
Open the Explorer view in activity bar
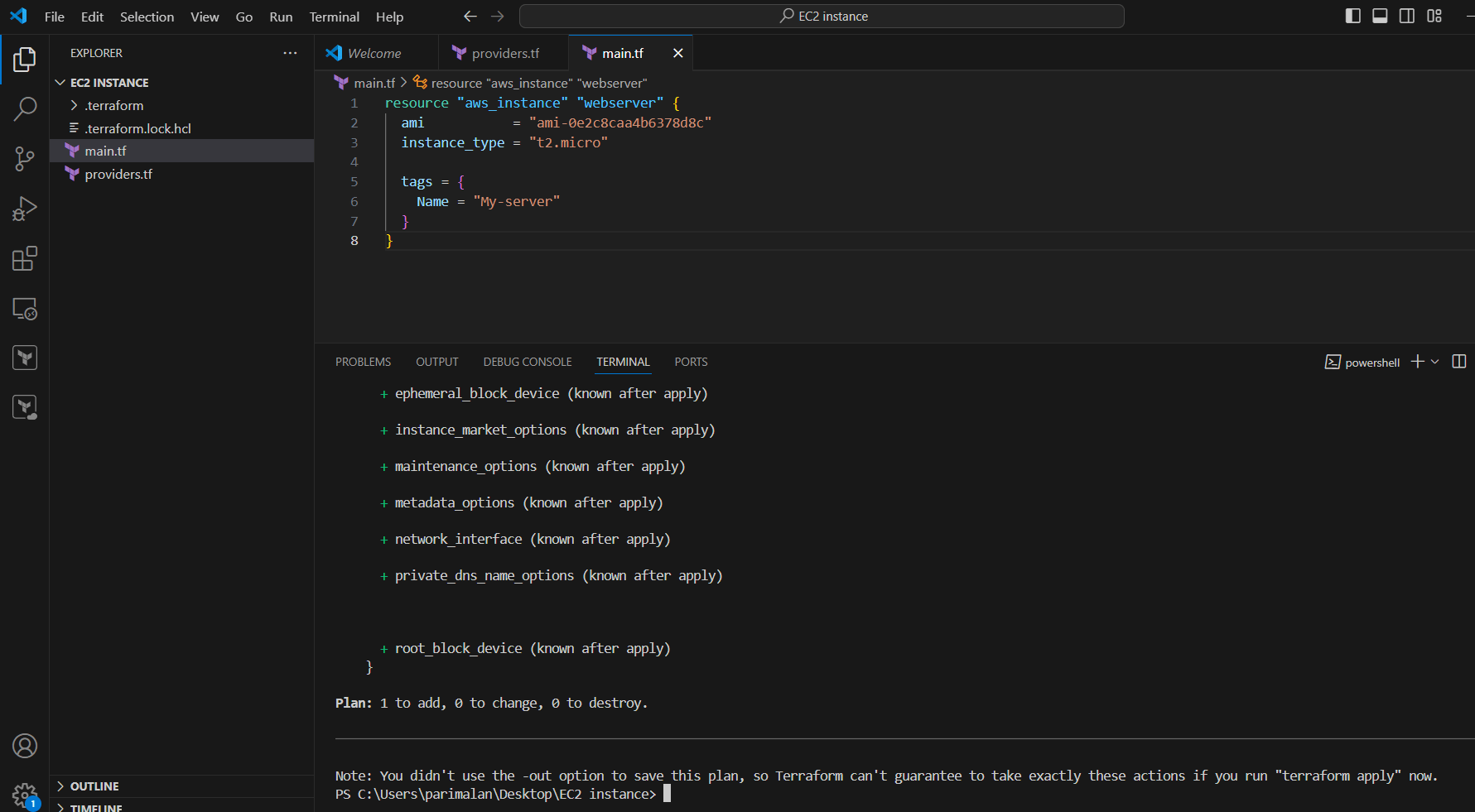[x=25, y=60]
